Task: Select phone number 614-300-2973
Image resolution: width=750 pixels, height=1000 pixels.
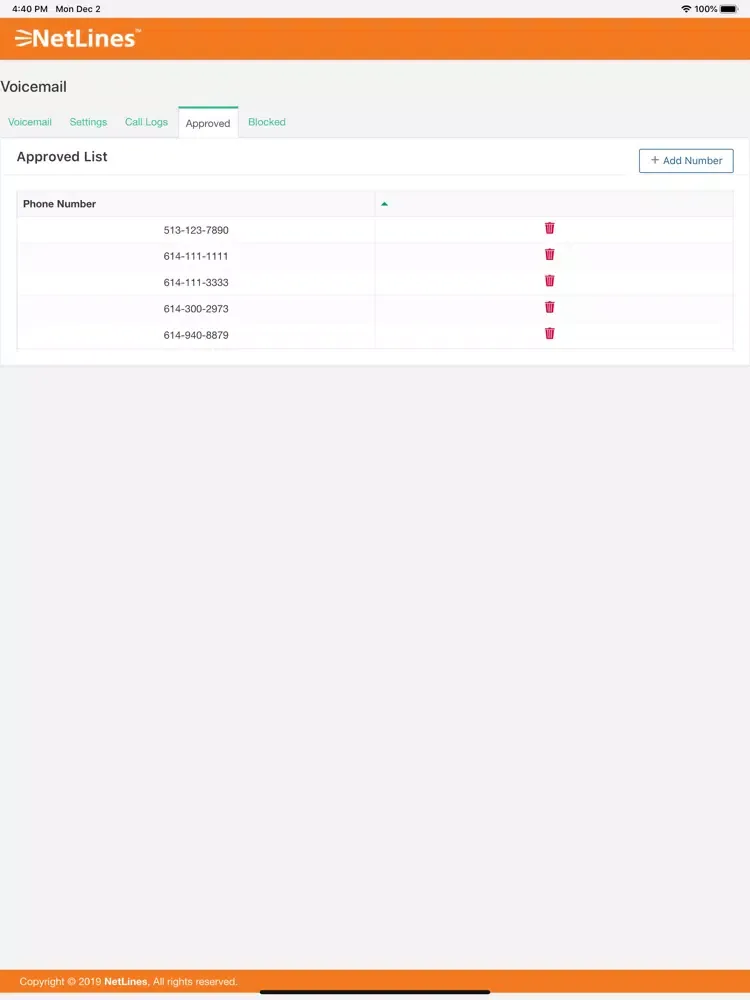Action: 196,309
